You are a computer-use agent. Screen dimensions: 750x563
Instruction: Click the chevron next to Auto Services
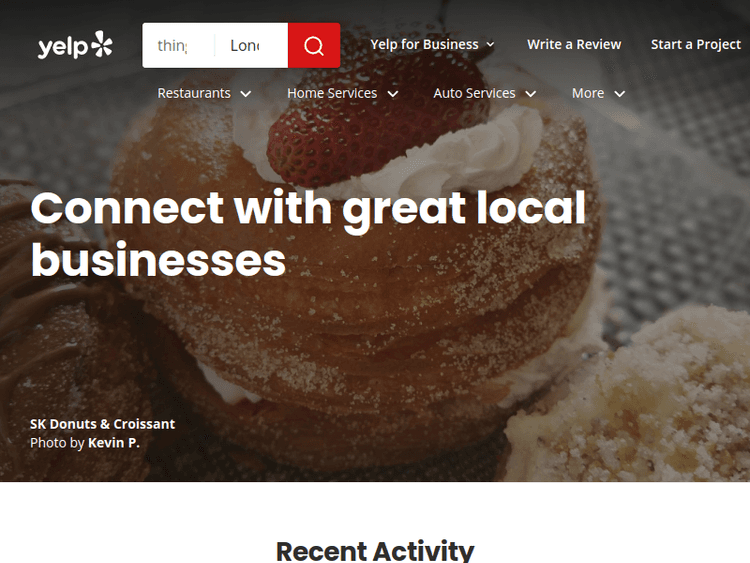[530, 94]
